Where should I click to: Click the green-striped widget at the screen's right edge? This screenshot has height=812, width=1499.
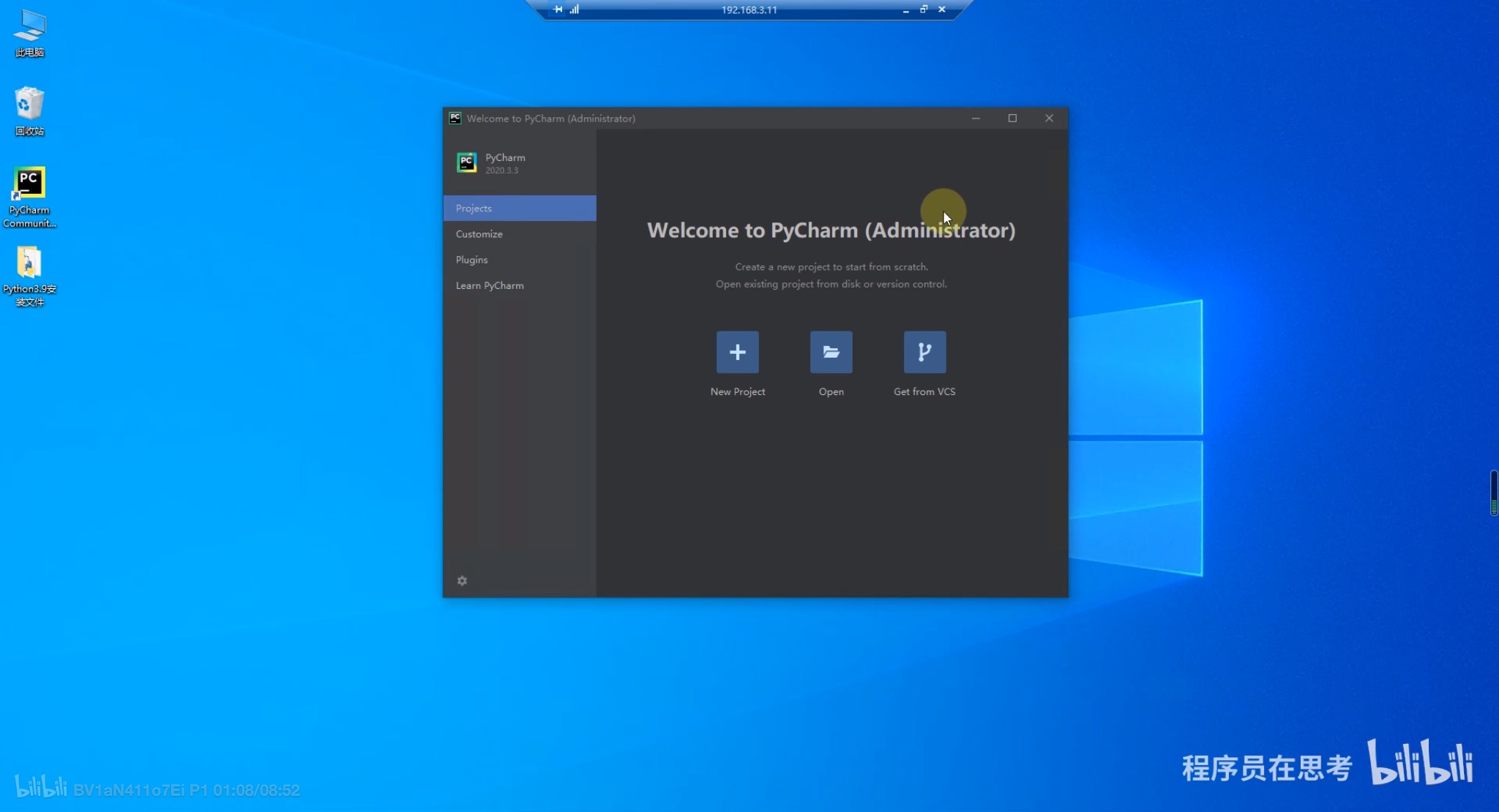point(1494,493)
